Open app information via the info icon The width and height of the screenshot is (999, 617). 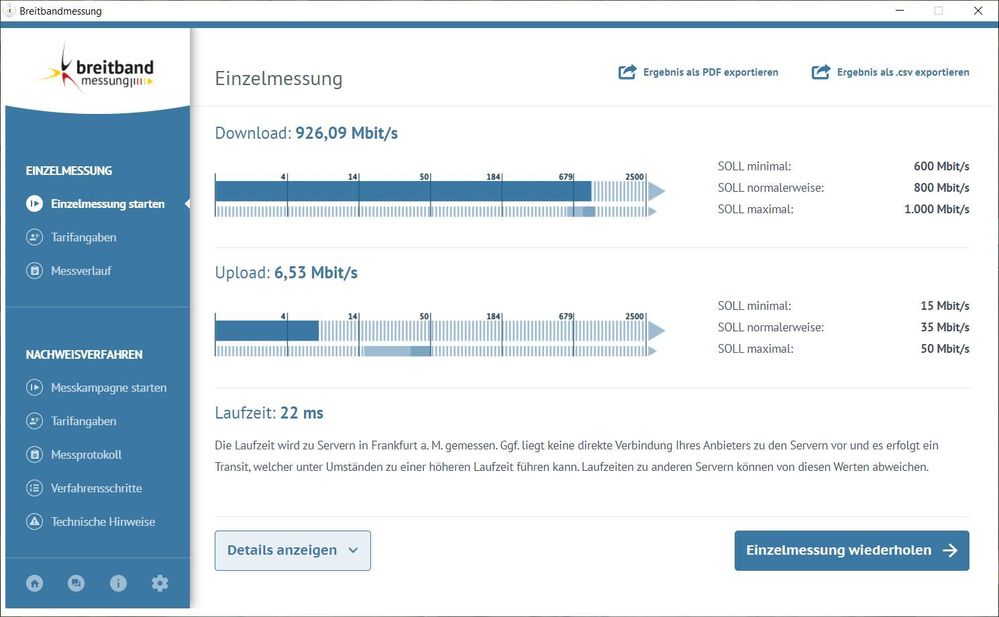(118, 583)
